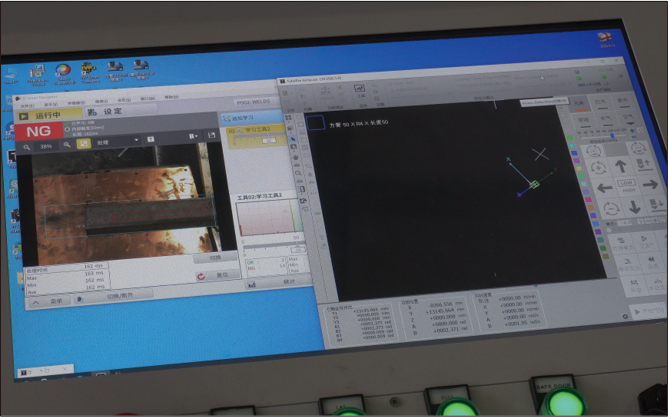
Task: Toggle the 激光 laser button
Action: tap(622, 102)
